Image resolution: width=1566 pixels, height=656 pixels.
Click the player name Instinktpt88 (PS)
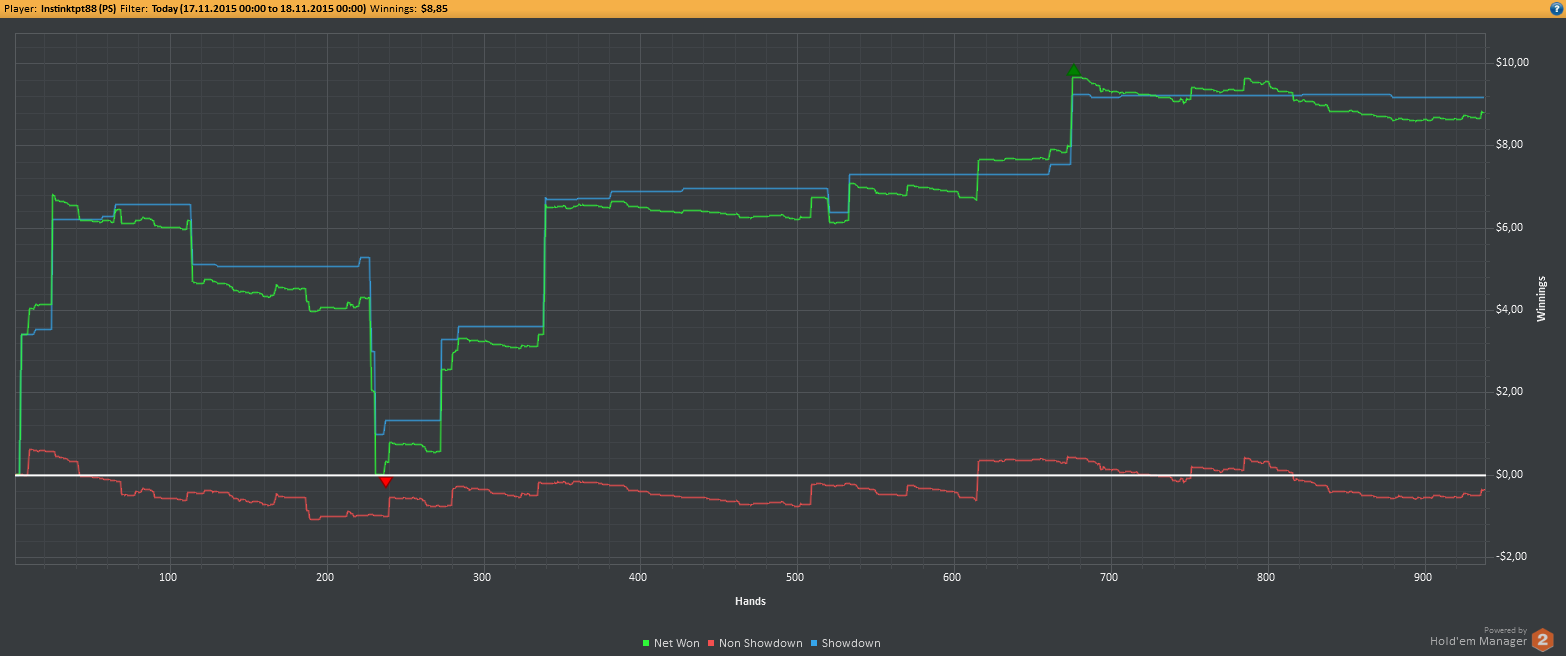[78, 7]
